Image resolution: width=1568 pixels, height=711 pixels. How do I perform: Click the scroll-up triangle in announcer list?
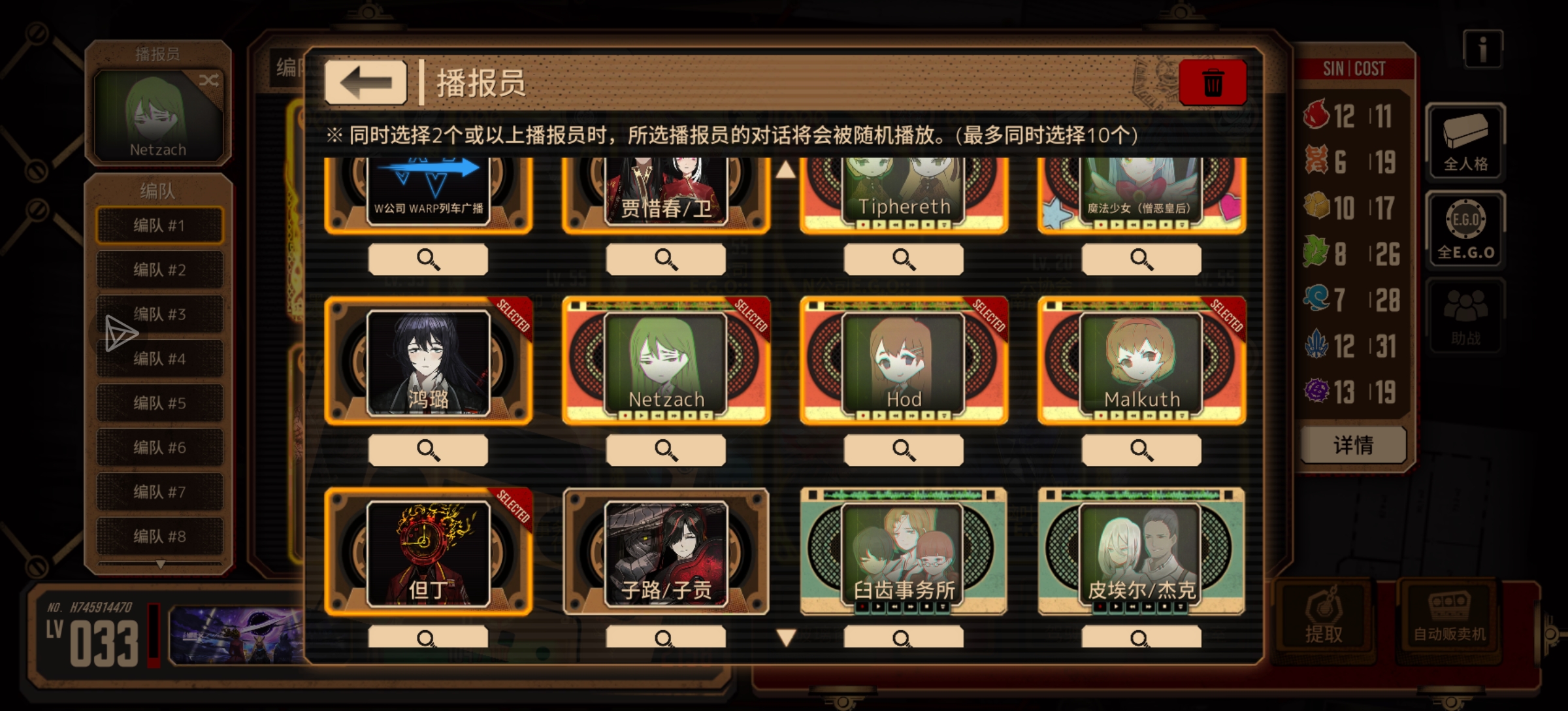[785, 170]
